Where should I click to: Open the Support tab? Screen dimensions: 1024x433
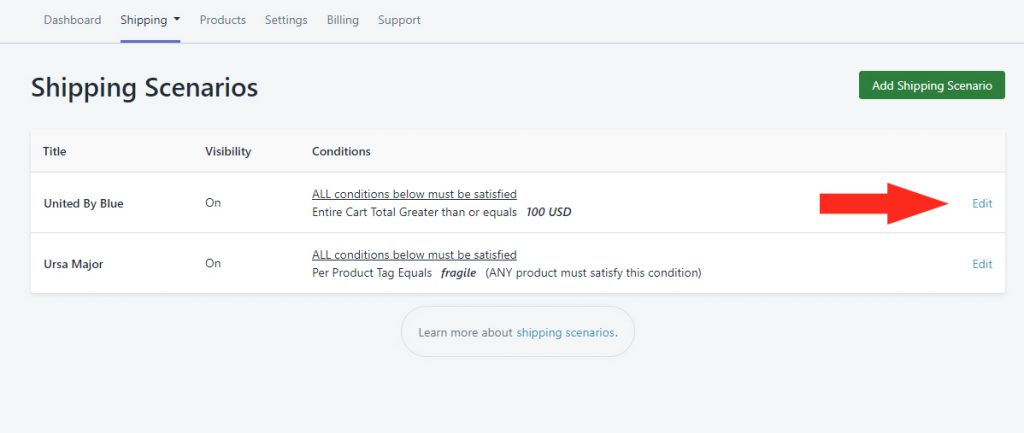(399, 20)
